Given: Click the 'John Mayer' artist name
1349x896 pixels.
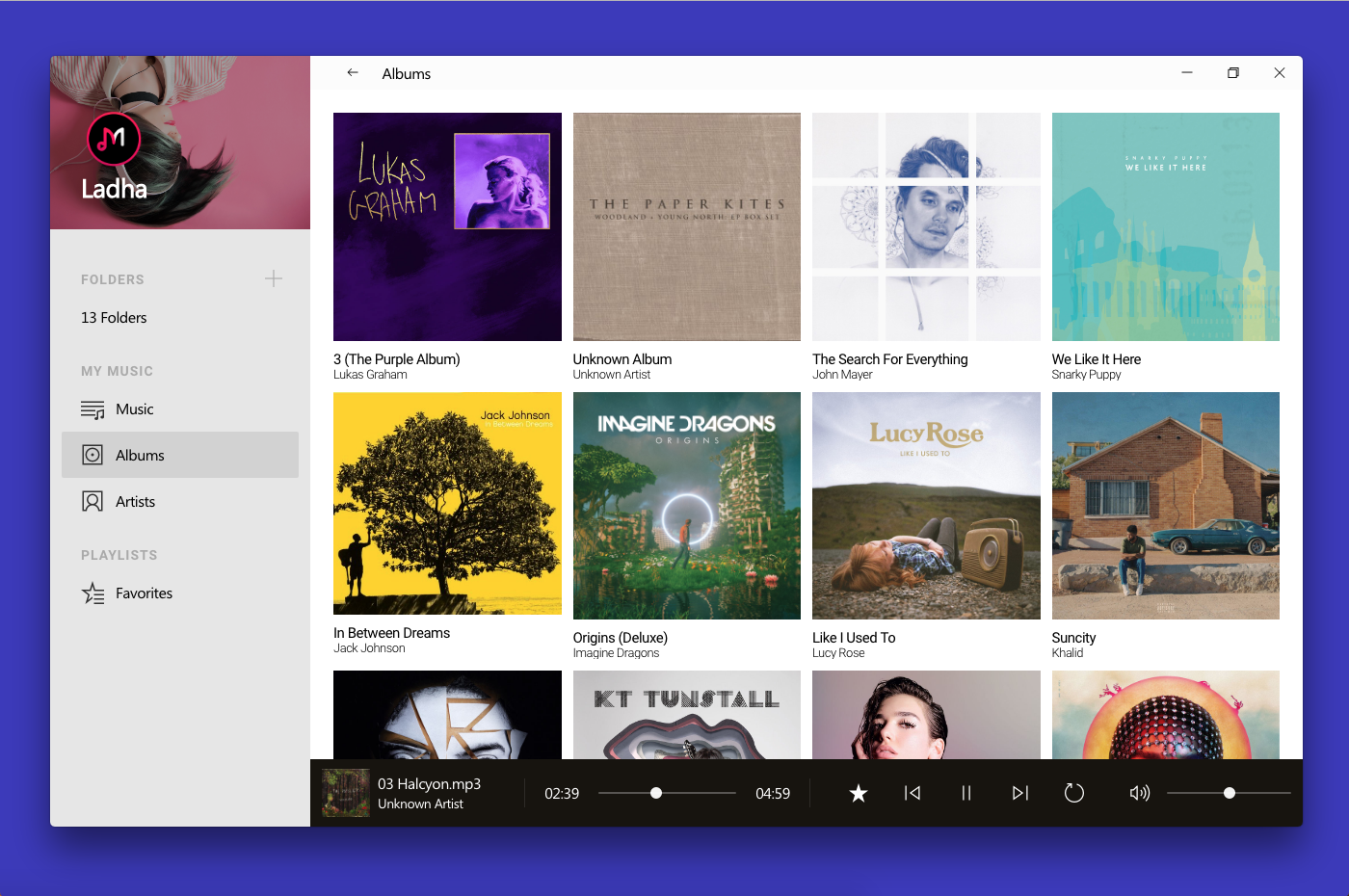Looking at the screenshot, I should [842, 375].
